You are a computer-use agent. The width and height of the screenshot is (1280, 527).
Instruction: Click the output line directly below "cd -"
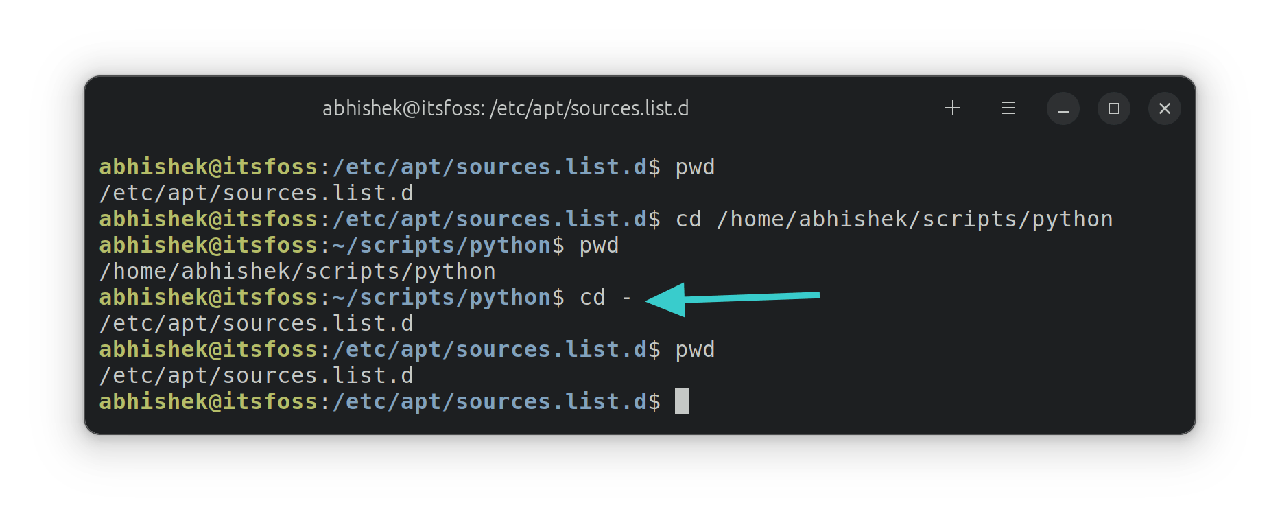click(256, 324)
